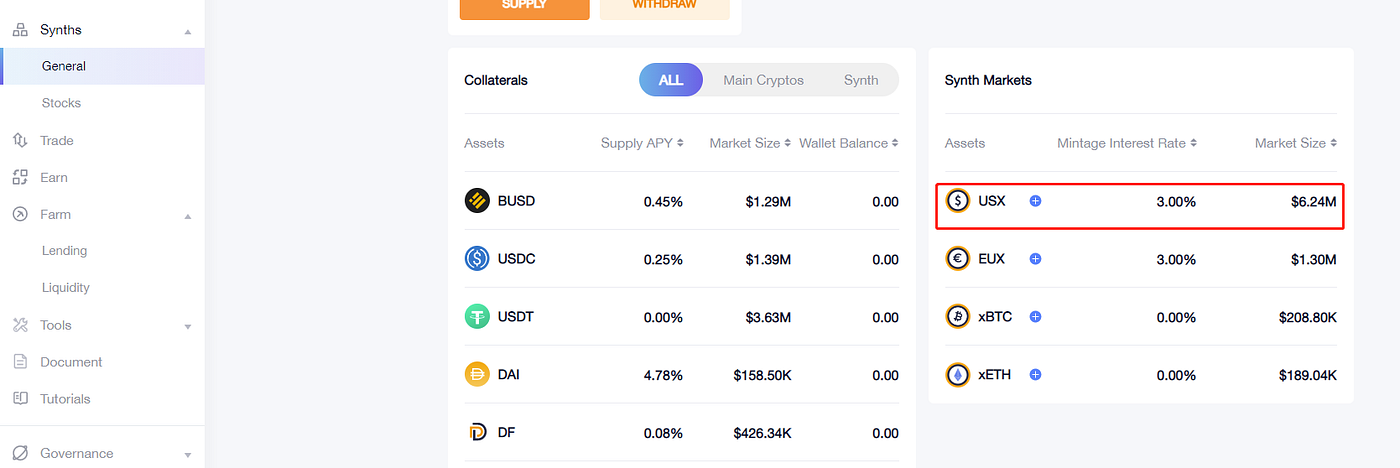Collapse the Synths sidebar section
This screenshot has height=468, width=1400.
coord(187,31)
